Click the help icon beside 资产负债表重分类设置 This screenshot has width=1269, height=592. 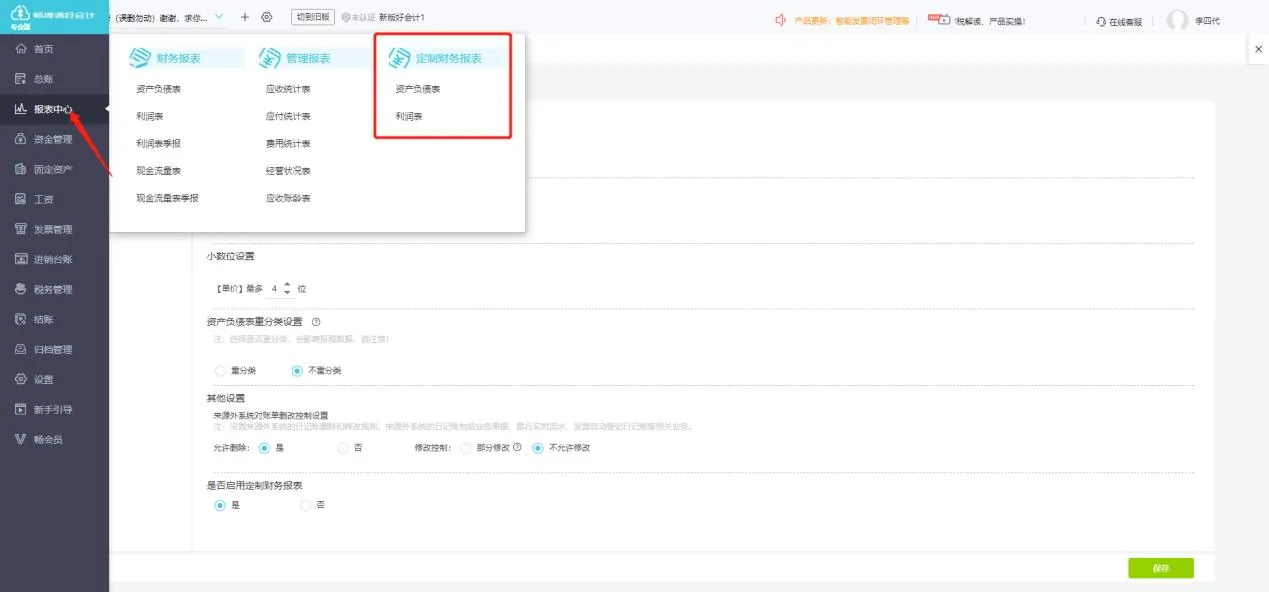pos(316,322)
